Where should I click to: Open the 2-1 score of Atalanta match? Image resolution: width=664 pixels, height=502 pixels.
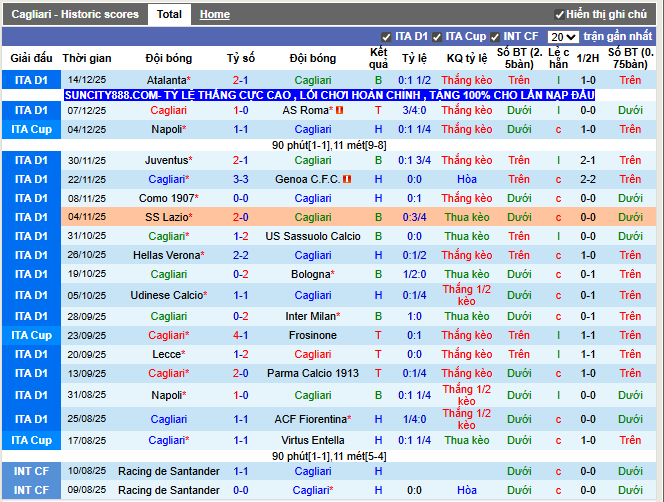pyautogui.click(x=241, y=80)
